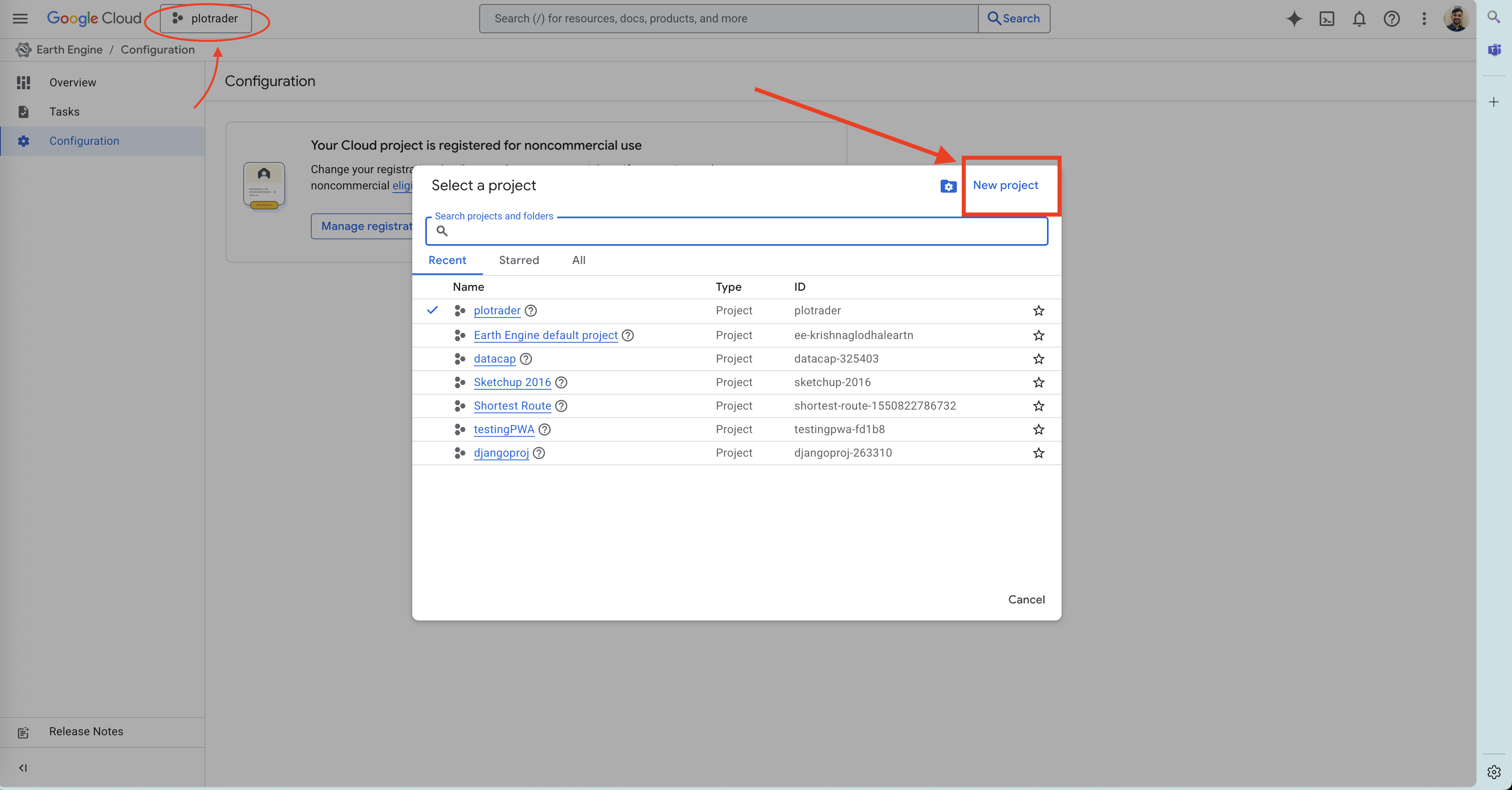Open the help question mark menu
This screenshot has width=1512, height=790.
coord(1391,19)
